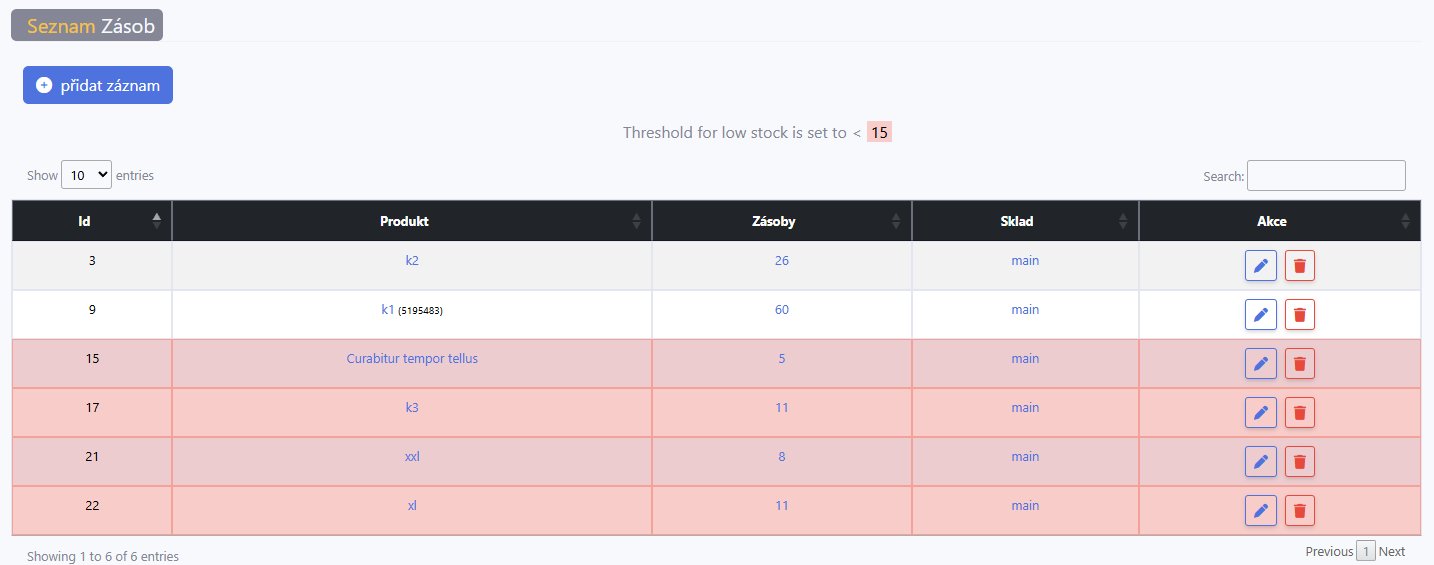
Task: Sort table by Sklad column
Action: point(1024,221)
